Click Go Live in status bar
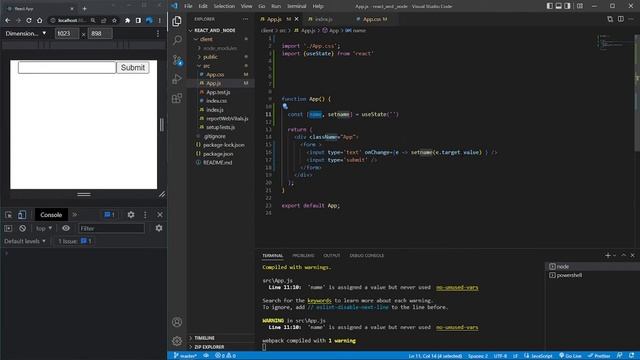This screenshot has height=360, width=640. [570, 356]
